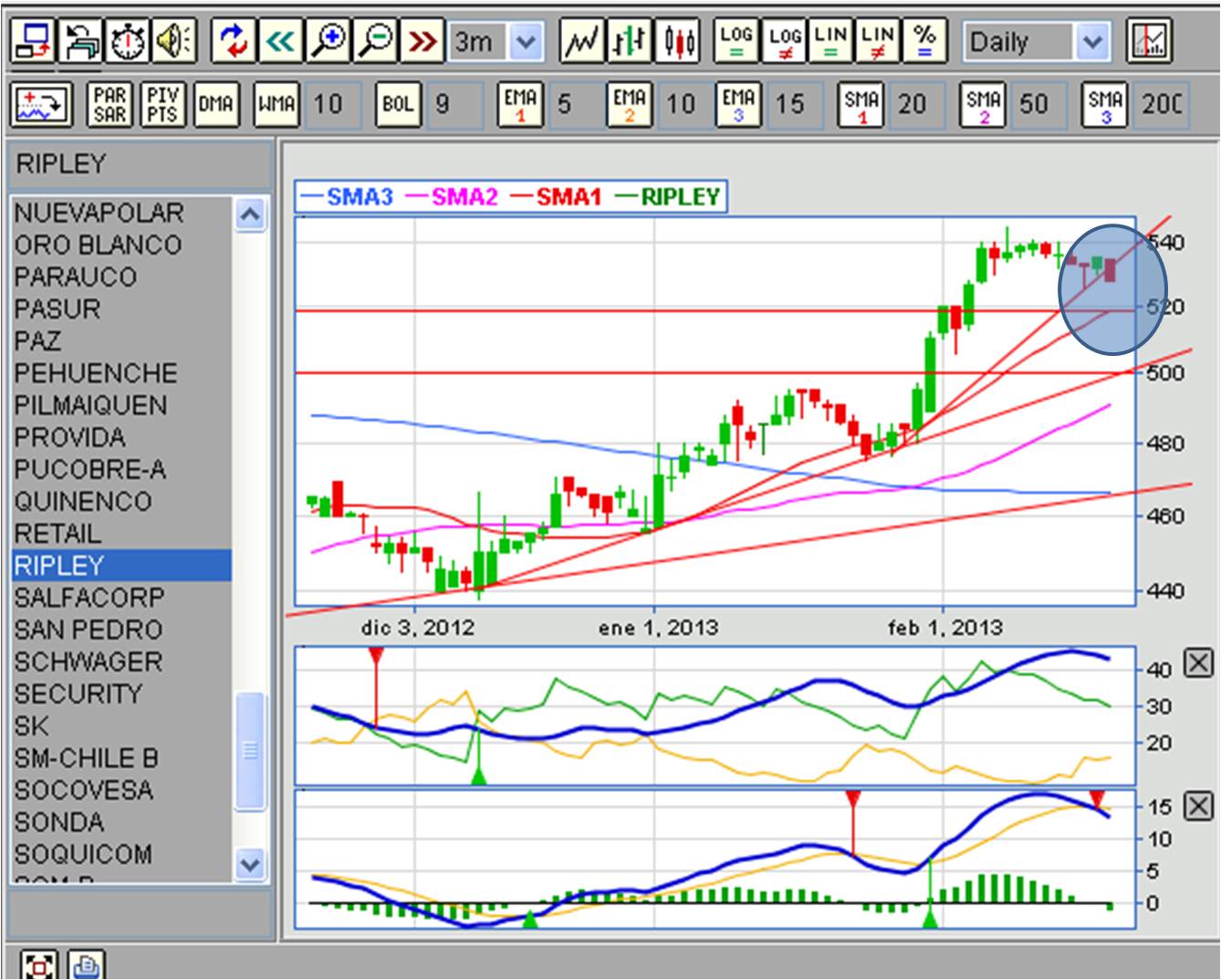Select NUEVAPOLAR in the stock list

tap(120, 214)
